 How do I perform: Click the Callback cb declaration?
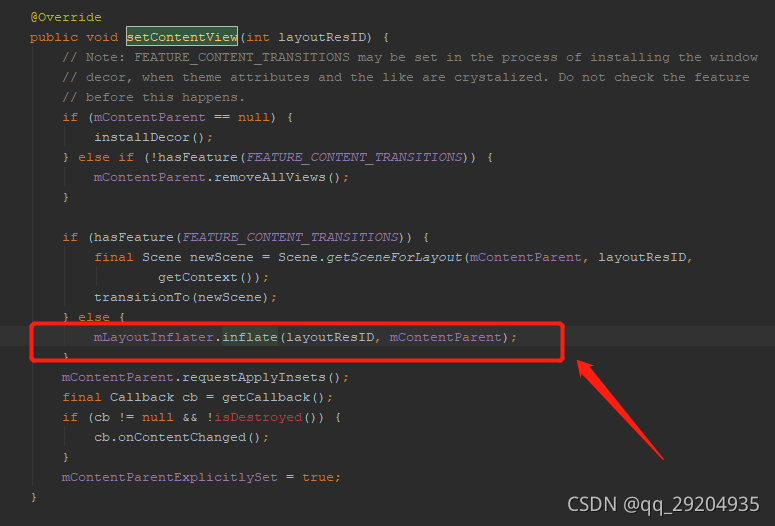[x=154, y=397]
